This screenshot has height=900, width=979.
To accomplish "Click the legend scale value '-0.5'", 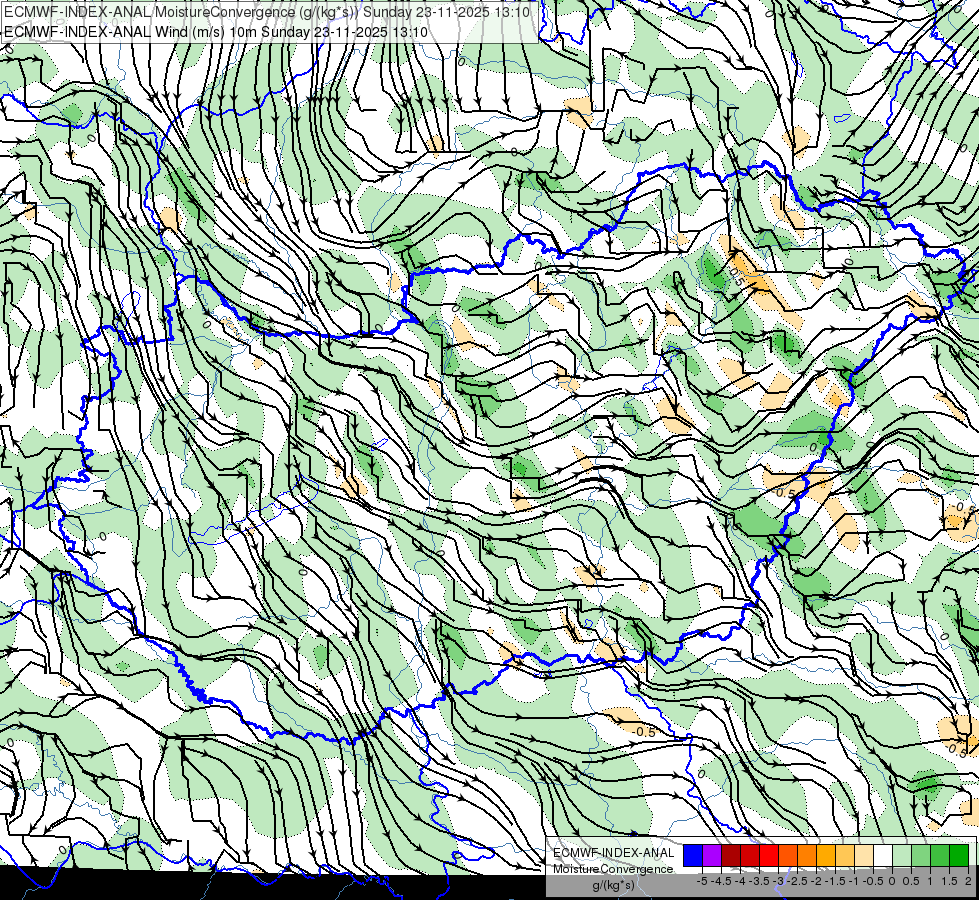I will [x=873, y=881].
